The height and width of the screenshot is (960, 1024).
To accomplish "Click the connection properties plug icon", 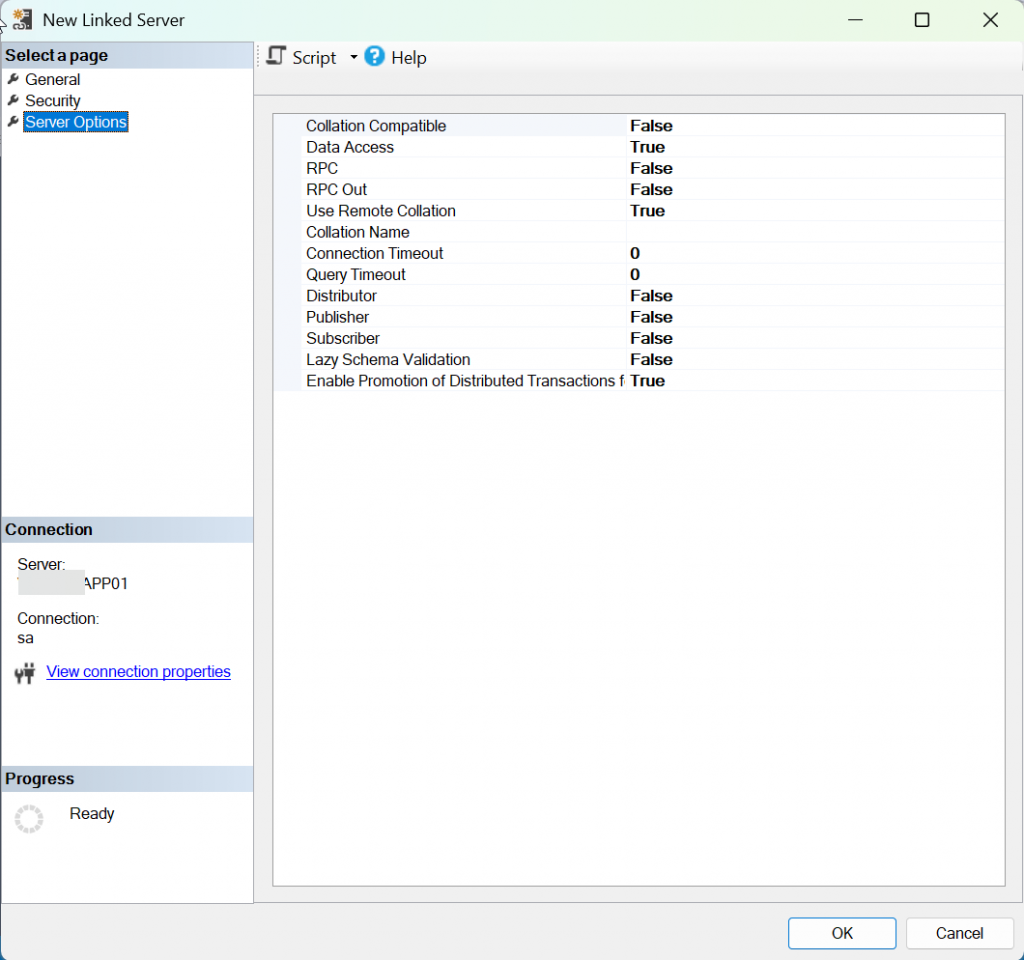I will 25,673.
